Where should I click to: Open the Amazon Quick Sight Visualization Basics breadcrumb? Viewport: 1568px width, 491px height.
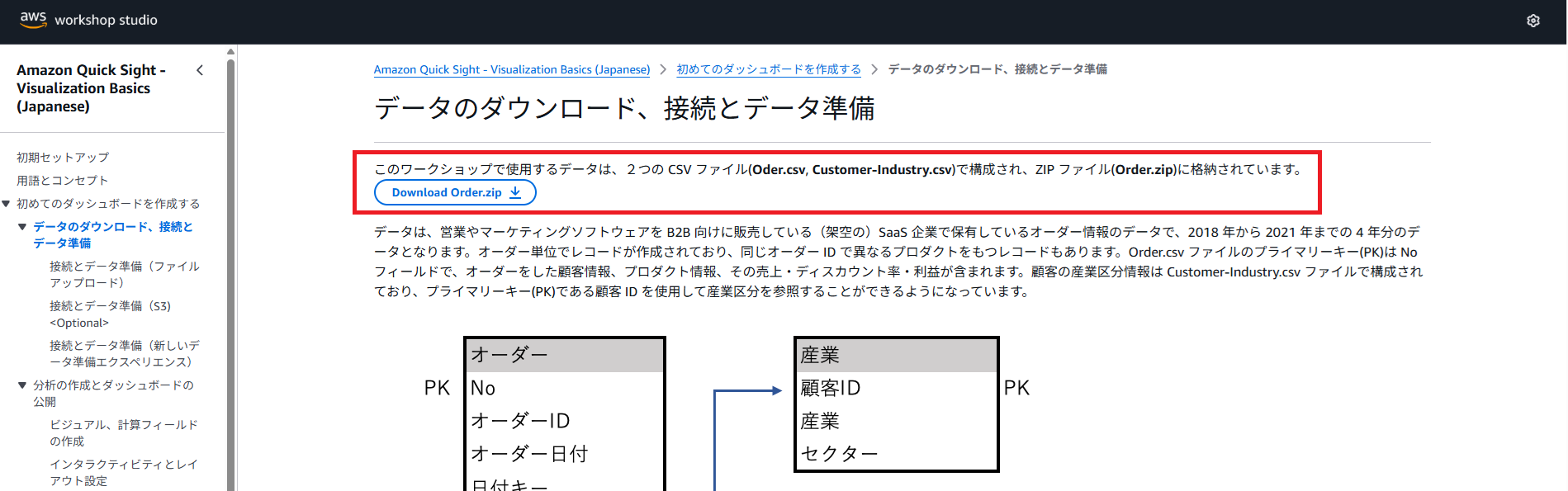point(512,69)
